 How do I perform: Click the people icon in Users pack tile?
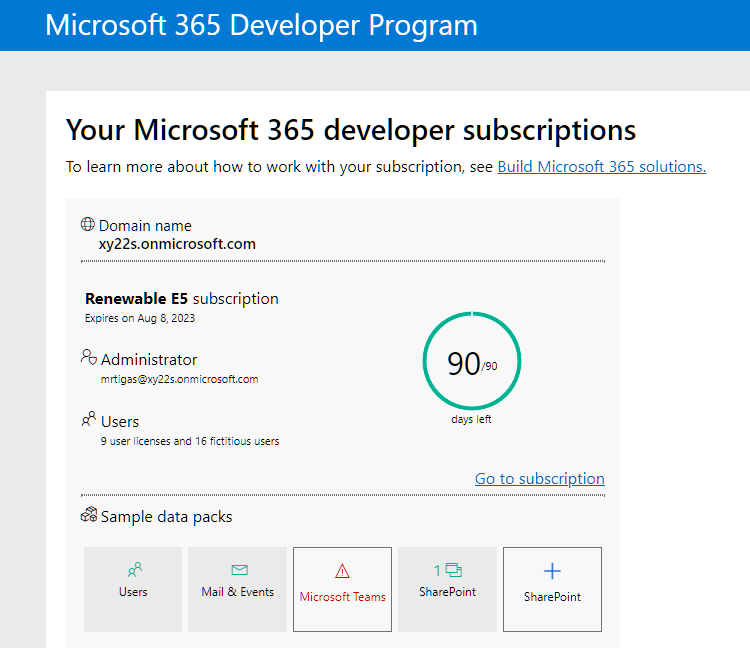click(135, 569)
